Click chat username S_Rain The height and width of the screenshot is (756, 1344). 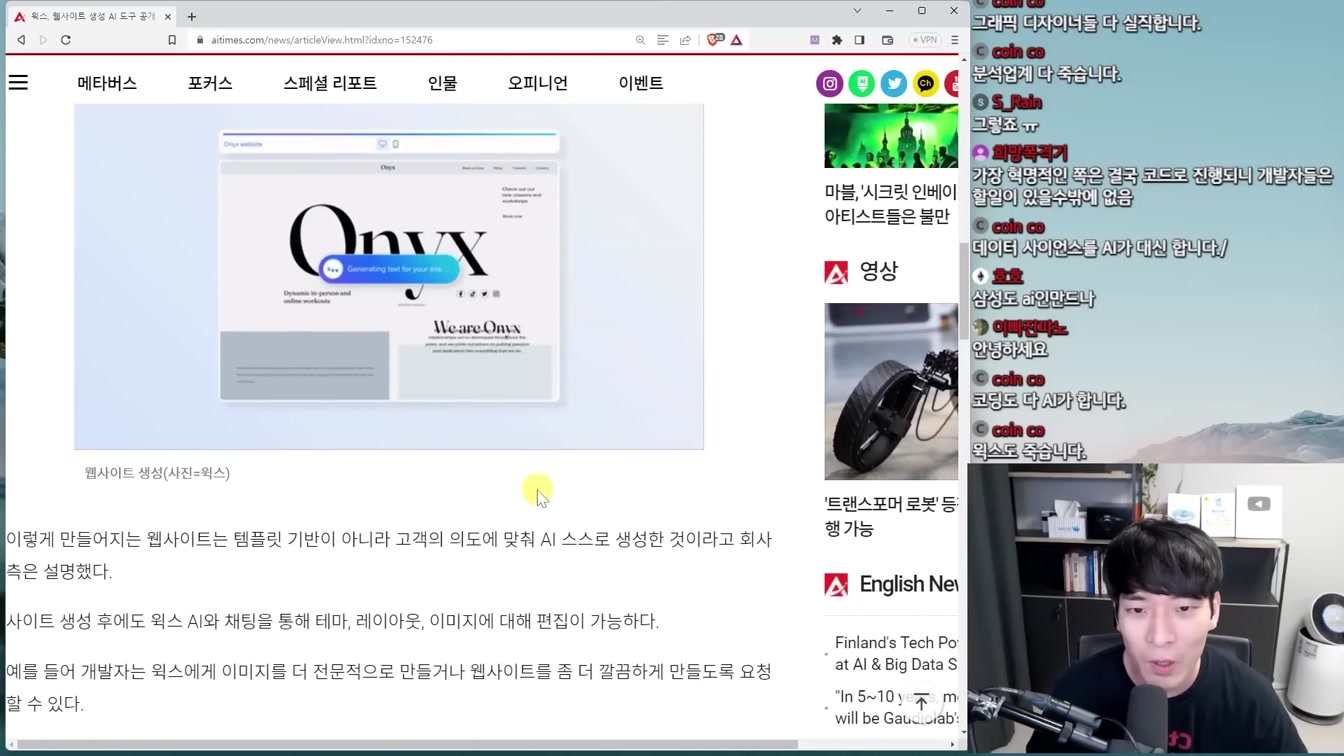1017,102
